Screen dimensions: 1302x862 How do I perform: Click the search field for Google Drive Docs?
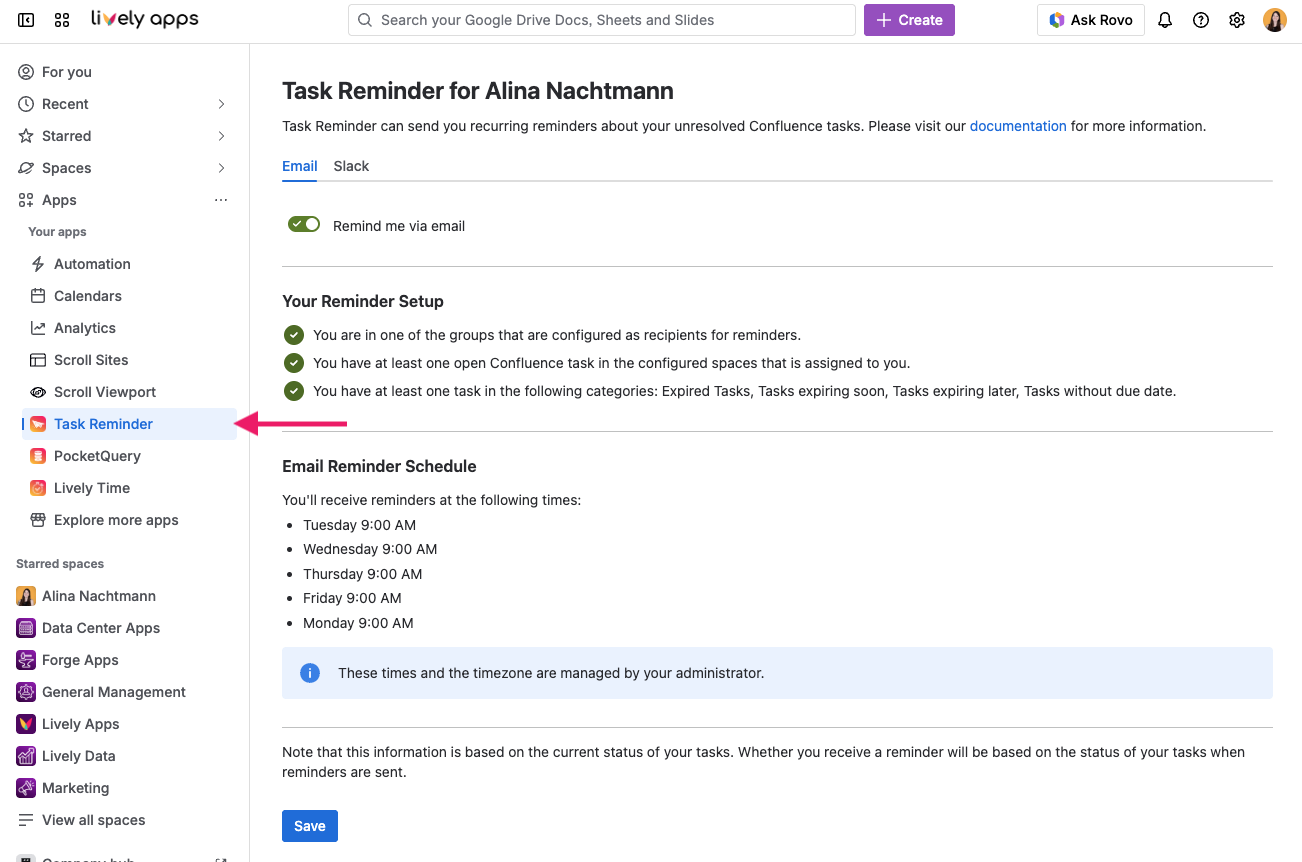pos(601,19)
